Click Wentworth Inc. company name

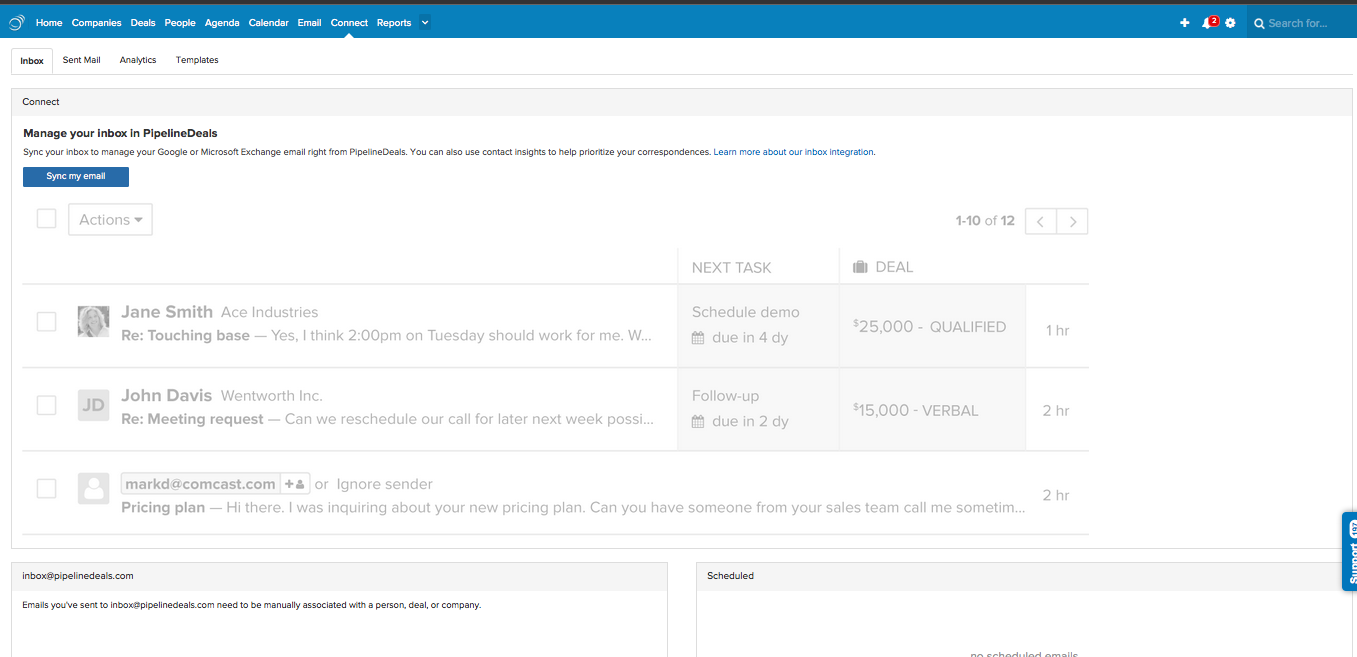[x=272, y=396]
